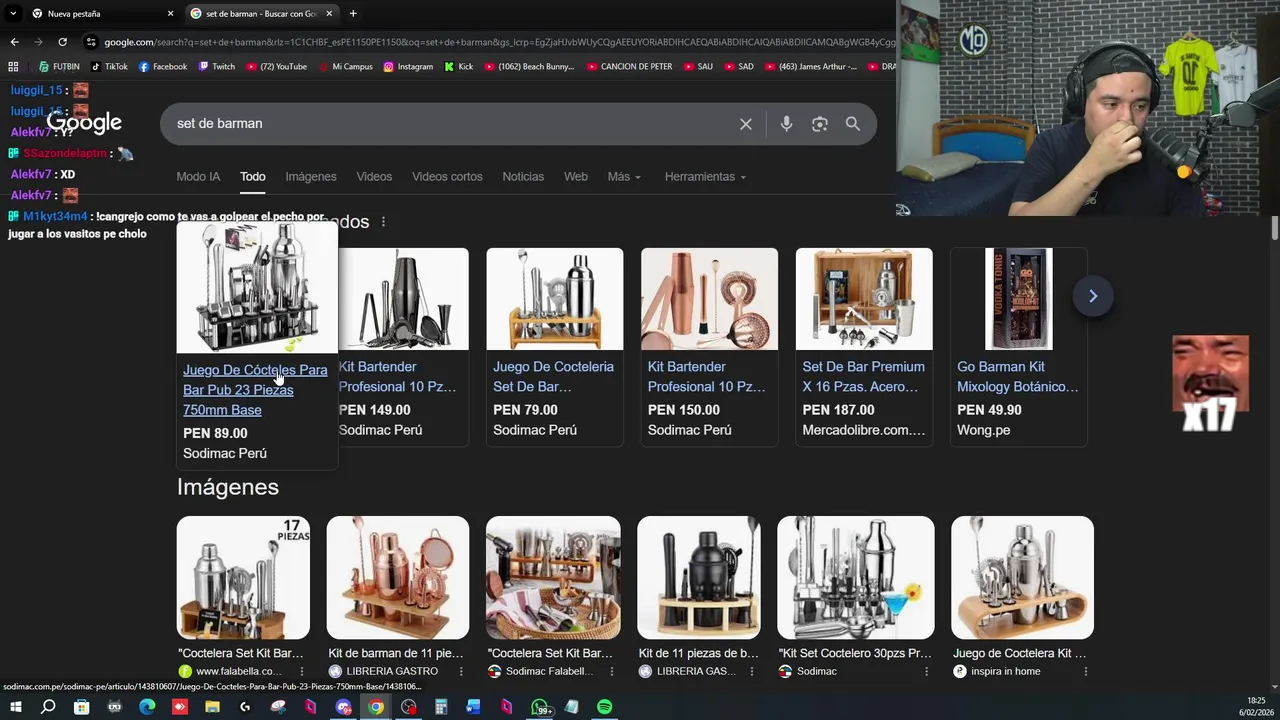Switch to the Videos cortos tab
The width and height of the screenshot is (1280, 720).
pyautogui.click(x=447, y=177)
